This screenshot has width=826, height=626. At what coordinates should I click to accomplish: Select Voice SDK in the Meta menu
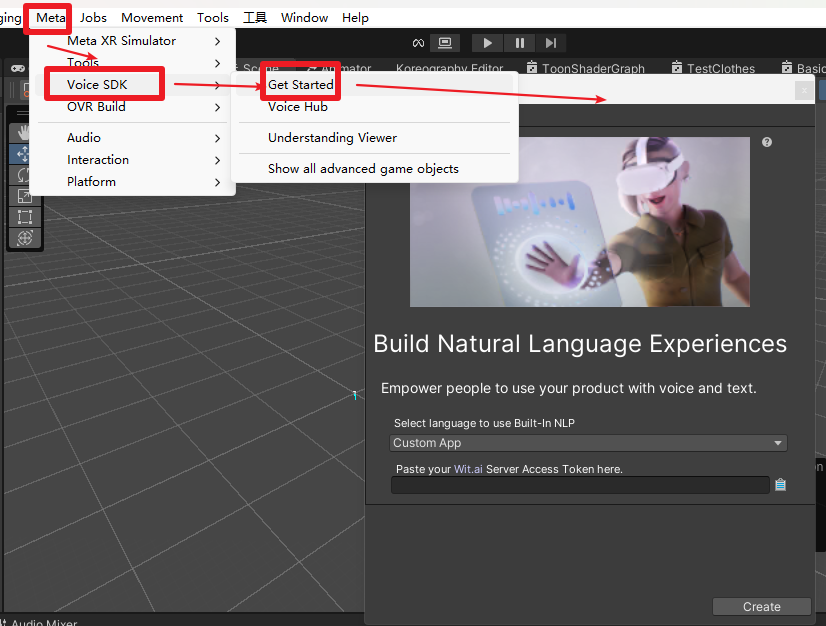[x=132, y=85]
